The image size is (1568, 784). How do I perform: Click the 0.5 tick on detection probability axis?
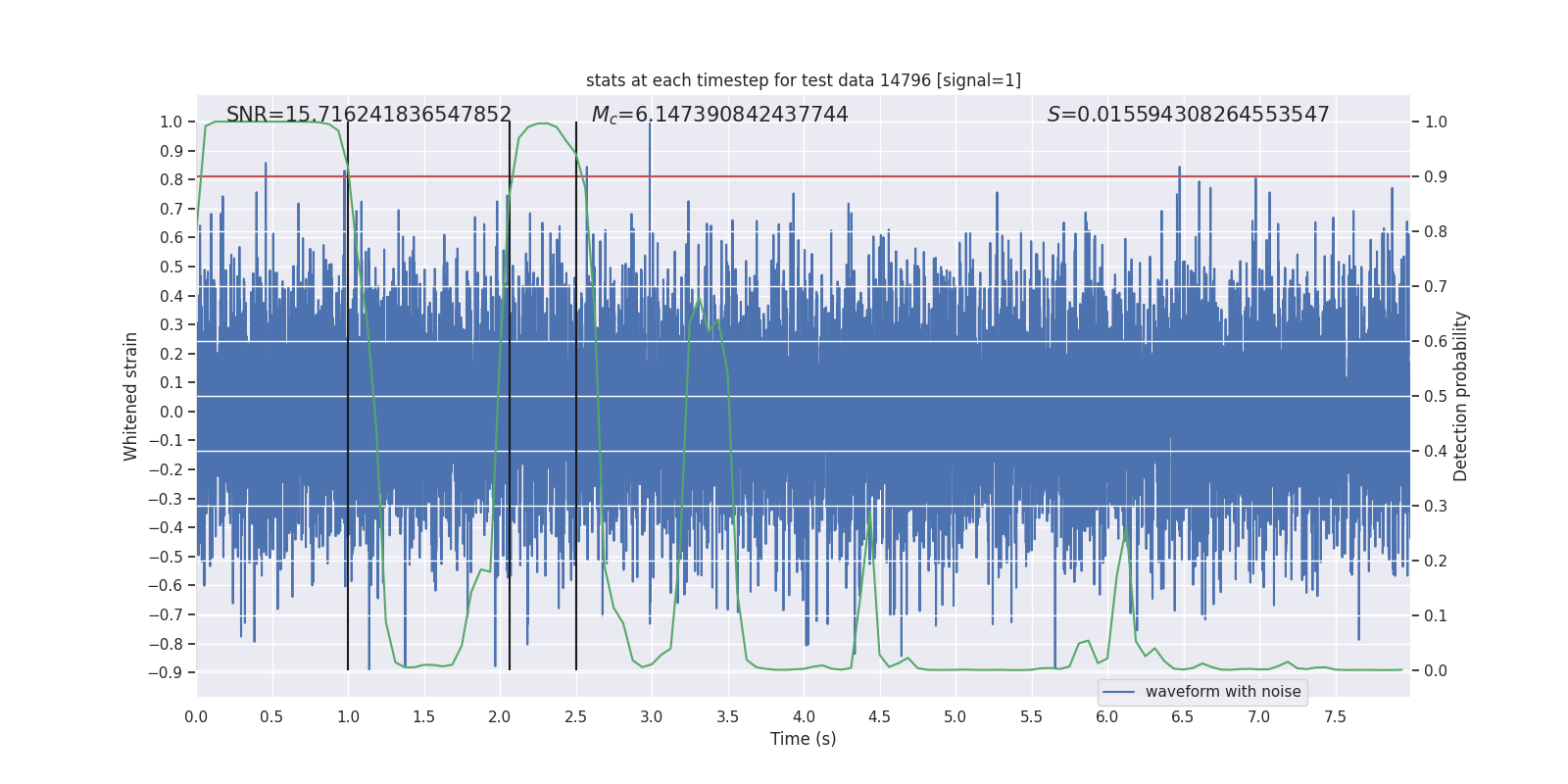pos(1435,397)
